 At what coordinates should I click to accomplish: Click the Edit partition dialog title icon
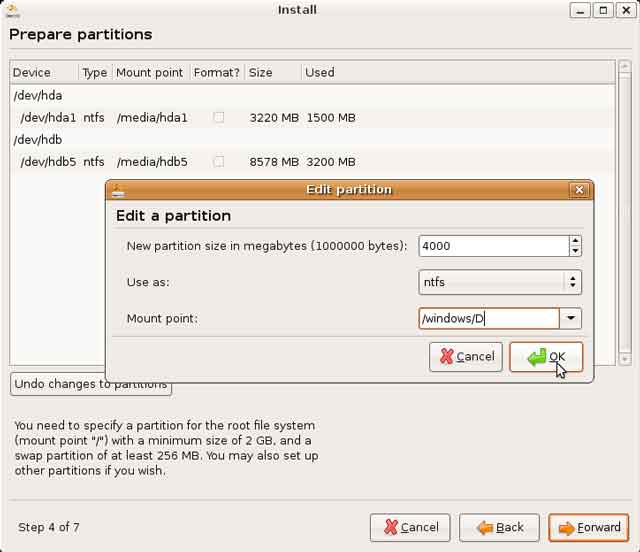click(x=118, y=190)
